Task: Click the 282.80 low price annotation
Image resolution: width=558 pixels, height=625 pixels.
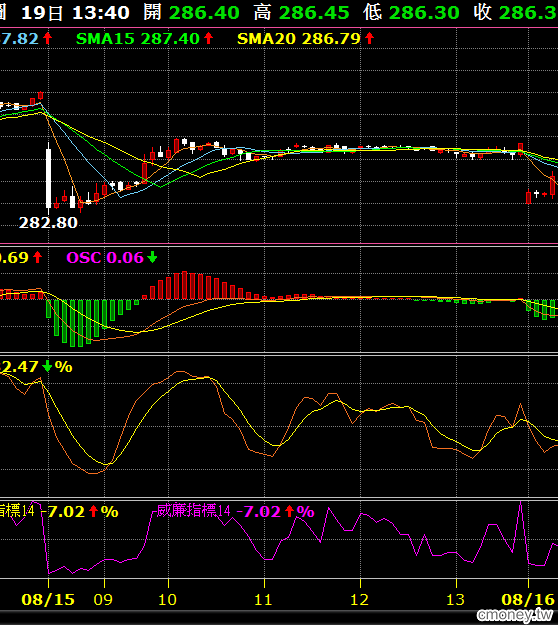Action: pos(48,222)
